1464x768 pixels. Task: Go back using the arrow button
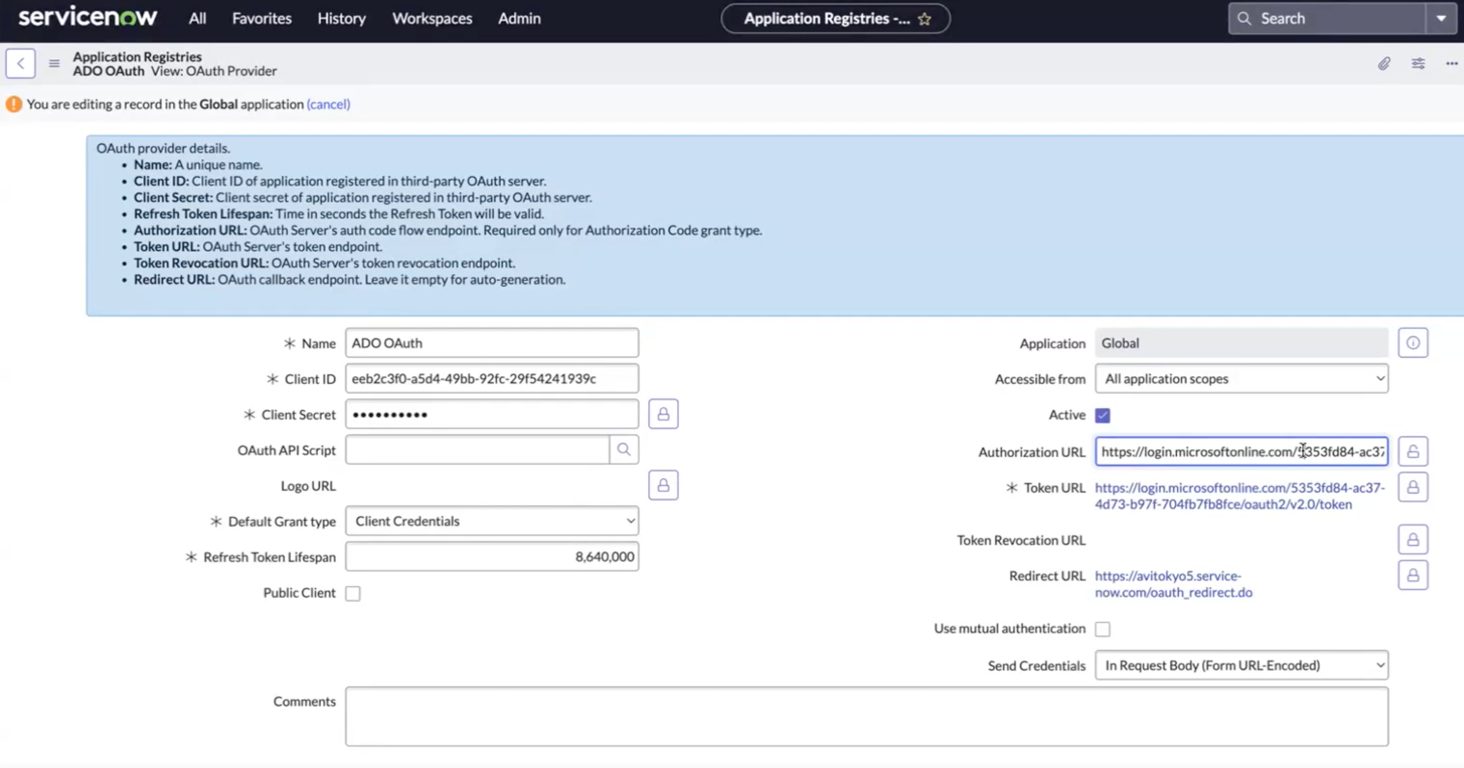point(20,63)
